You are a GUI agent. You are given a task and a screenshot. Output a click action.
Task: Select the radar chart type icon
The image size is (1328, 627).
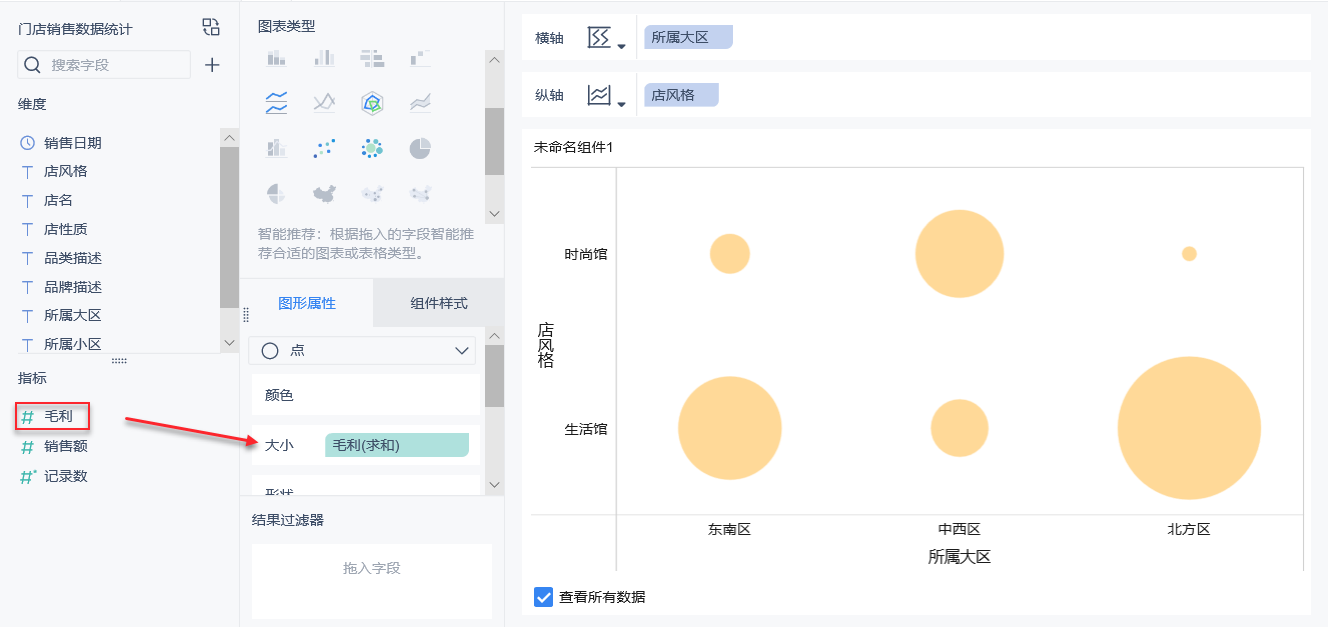[372, 102]
